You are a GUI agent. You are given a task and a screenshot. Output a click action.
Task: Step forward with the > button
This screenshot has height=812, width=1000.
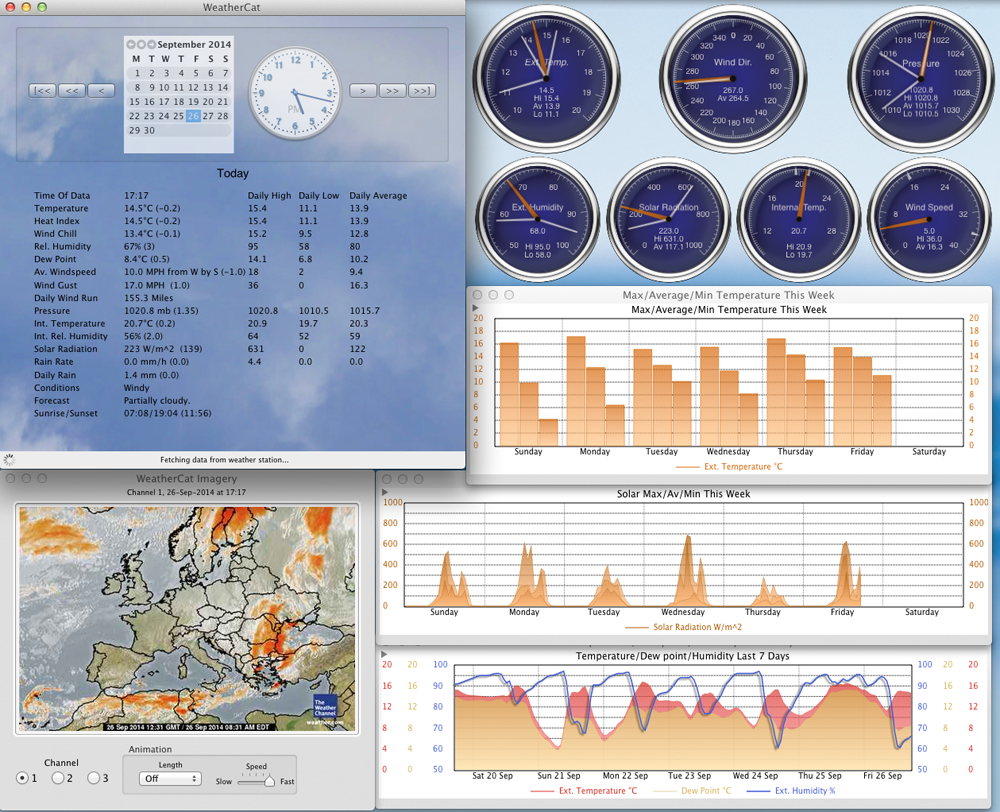363,90
